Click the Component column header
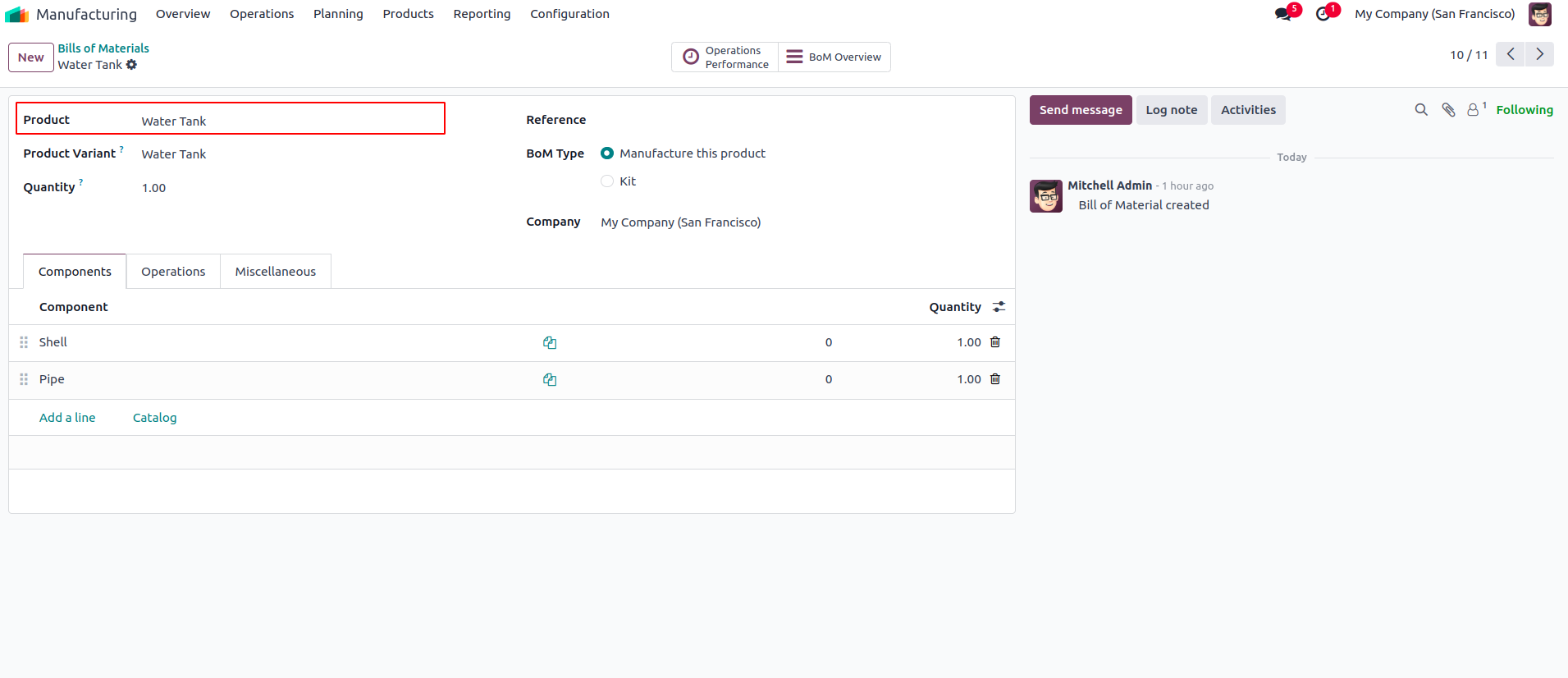This screenshot has width=1568, height=678. pos(73,307)
